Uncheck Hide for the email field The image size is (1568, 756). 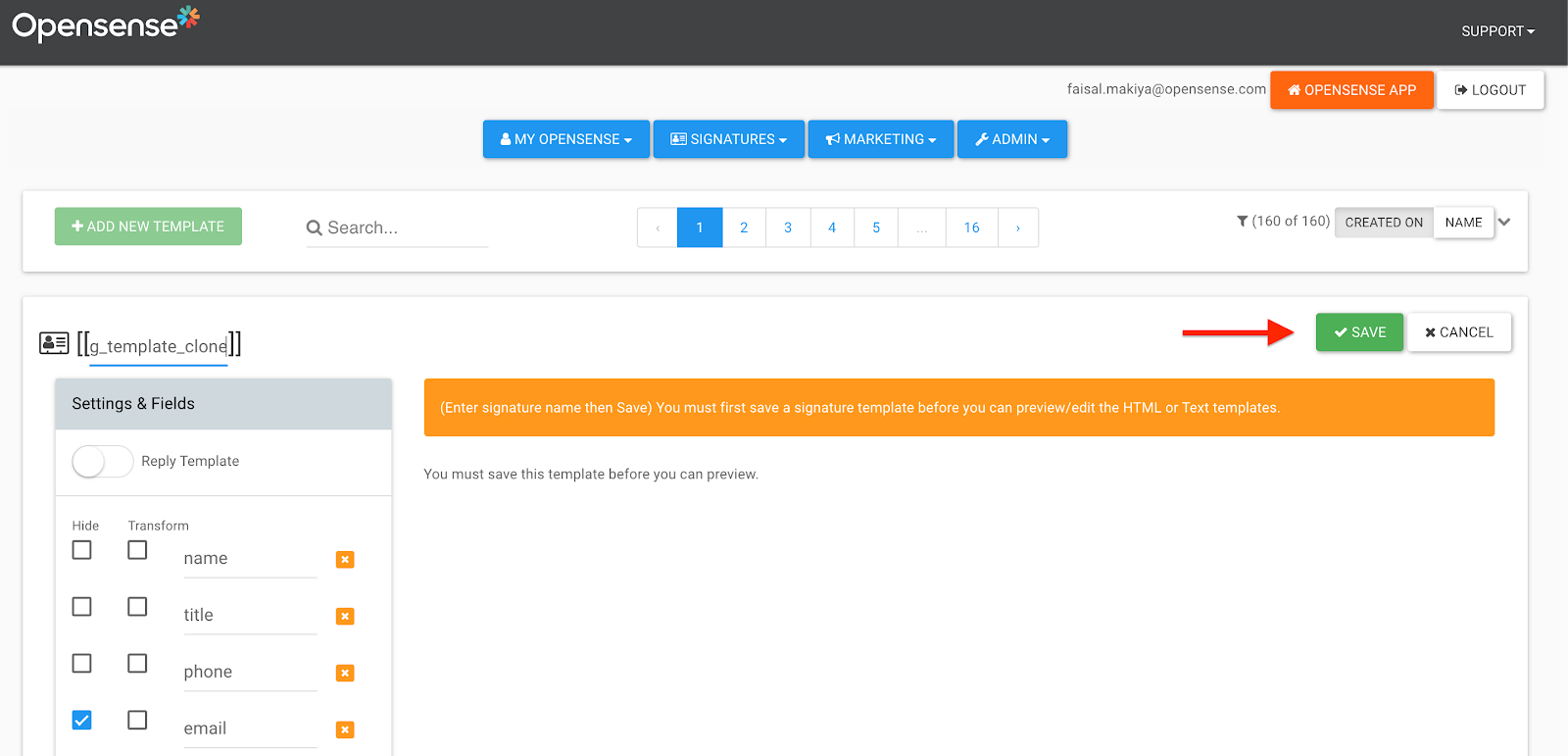[x=82, y=721]
